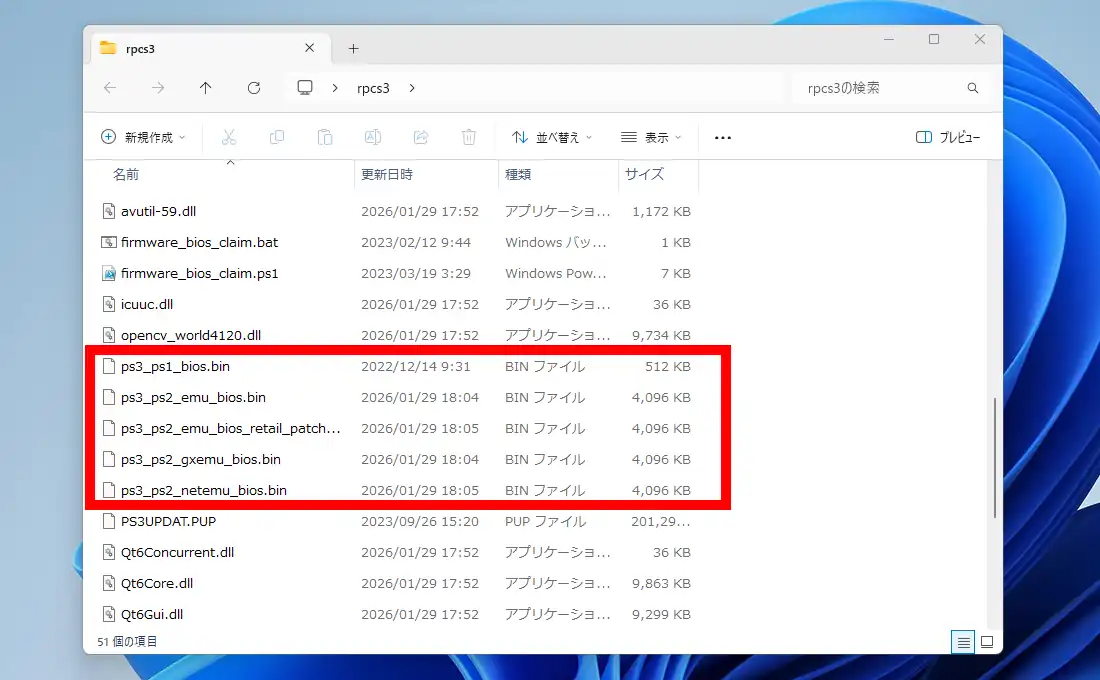Open the three-dots more options menu
Image resolution: width=1100 pixels, height=680 pixels.
point(723,137)
